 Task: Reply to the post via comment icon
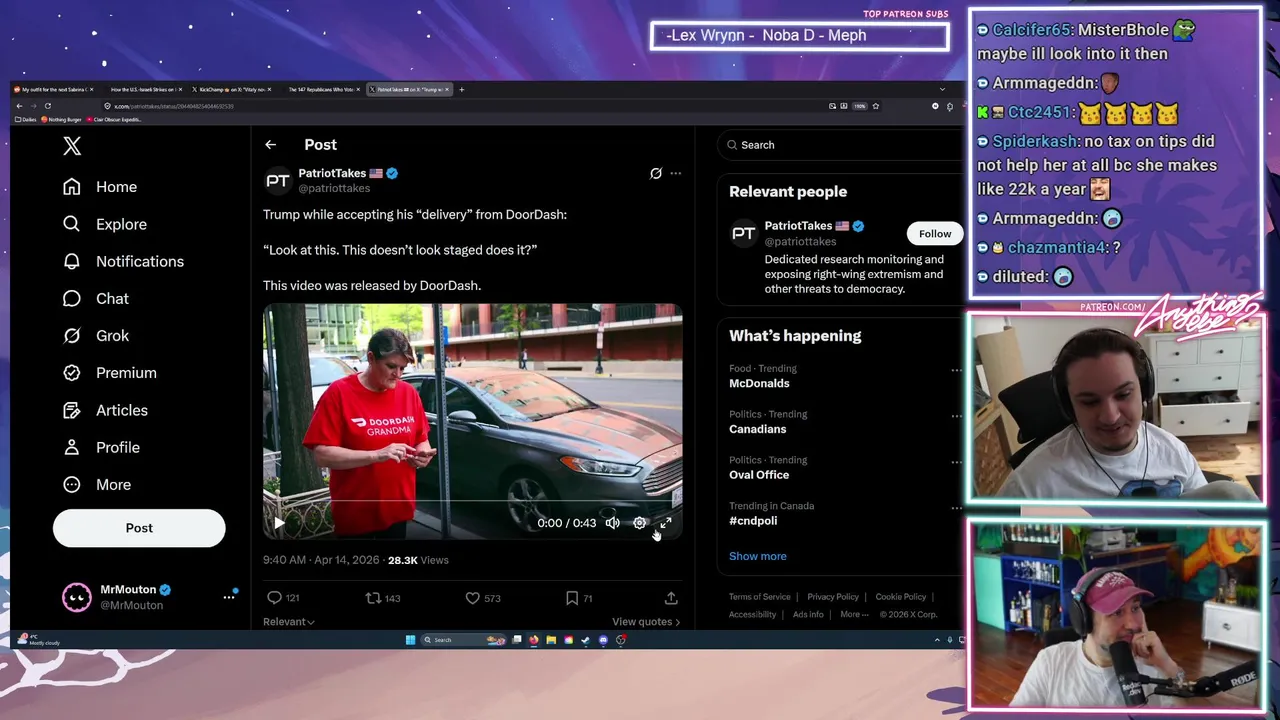tap(274, 598)
